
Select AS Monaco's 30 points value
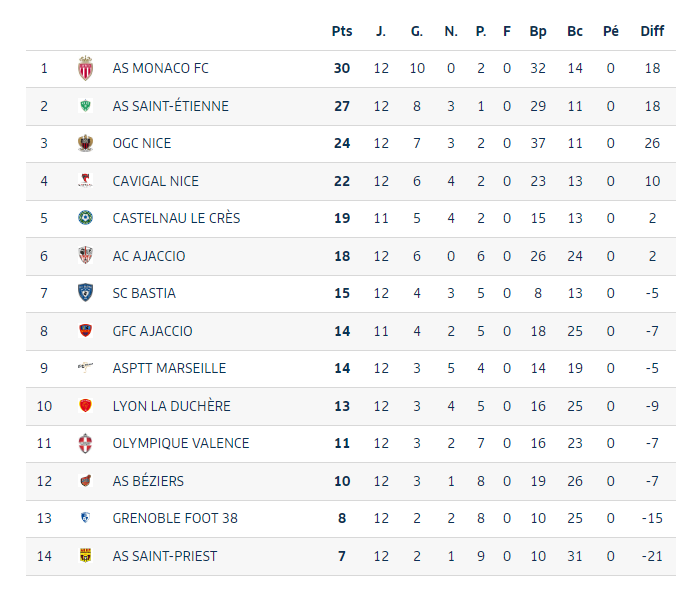(342, 68)
